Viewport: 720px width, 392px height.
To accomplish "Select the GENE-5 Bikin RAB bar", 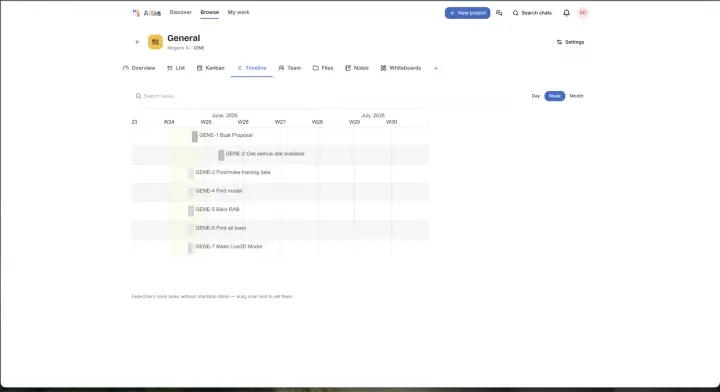I will 191,211.
